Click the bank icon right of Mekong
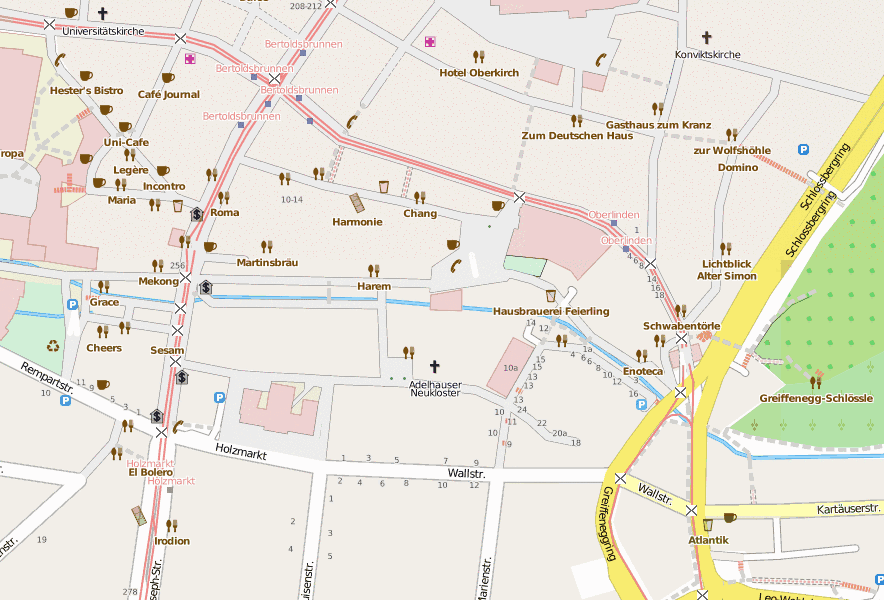Image resolution: width=884 pixels, height=600 pixels. [206, 288]
